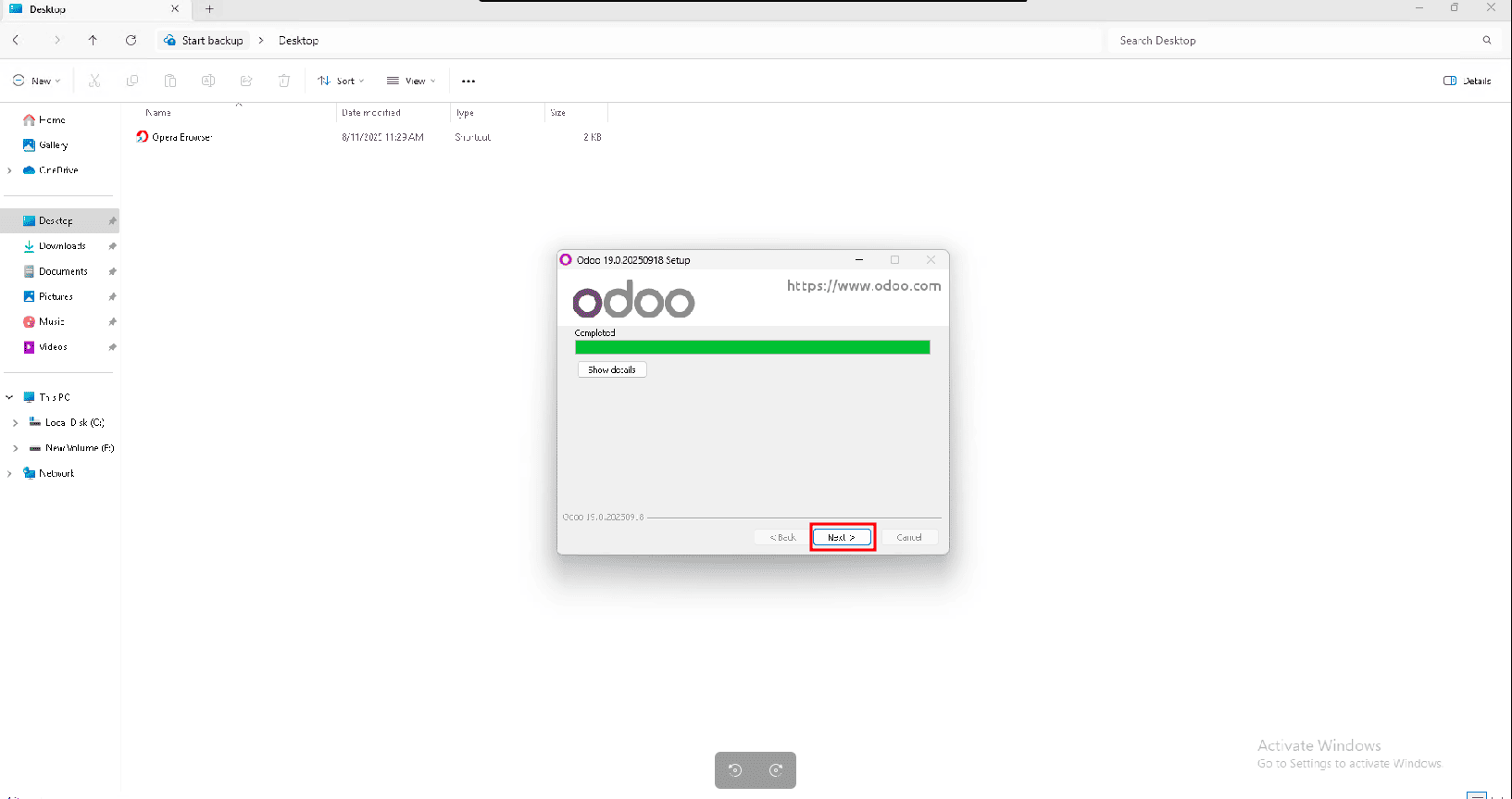Image resolution: width=1512 pixels, height=799 pixels.
Task: Refresh the Desktop folder view
Action: (x=131, y=41)
